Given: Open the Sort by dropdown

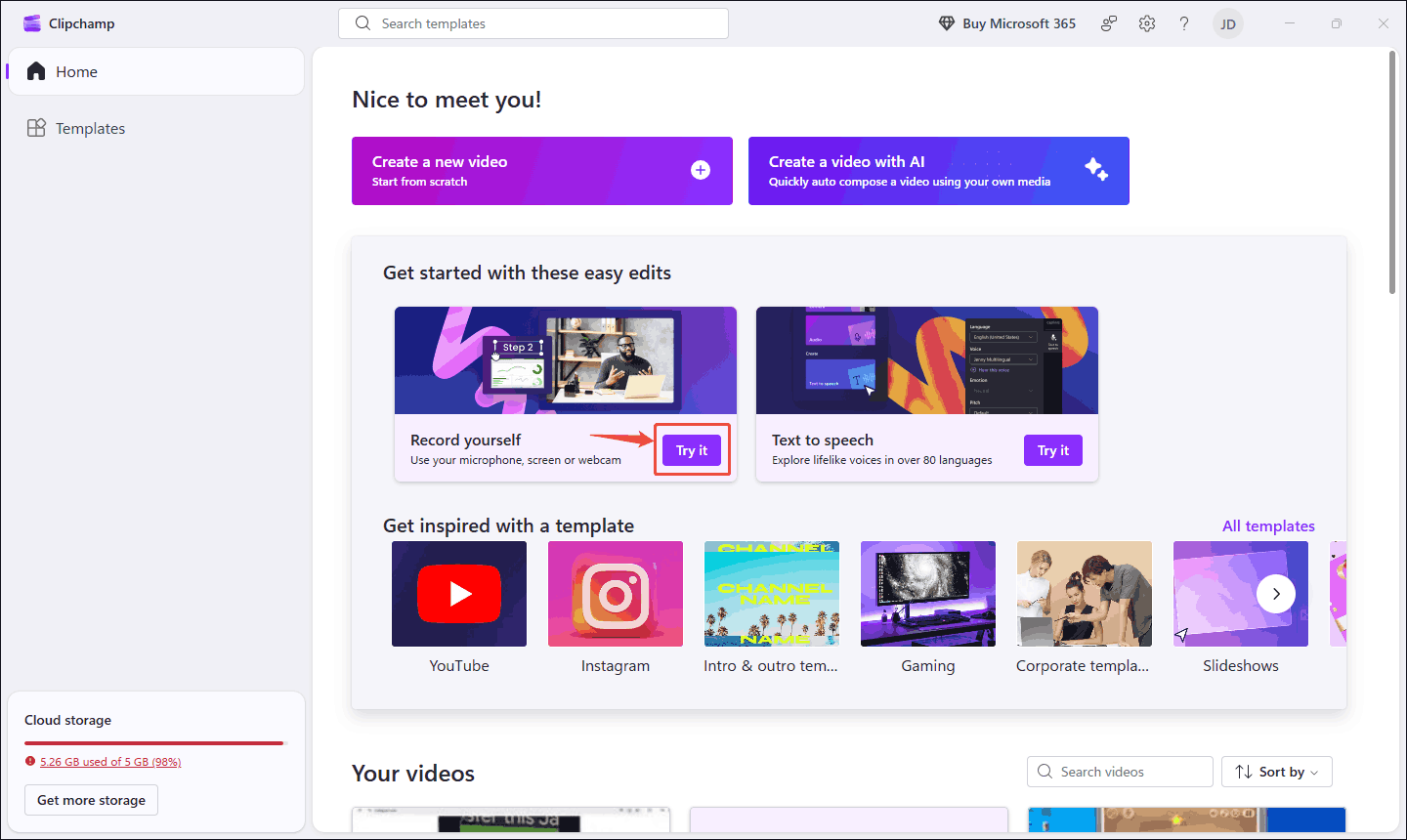Looking at the screenshot, I should pyautogui.click(x=1276, y=771).
